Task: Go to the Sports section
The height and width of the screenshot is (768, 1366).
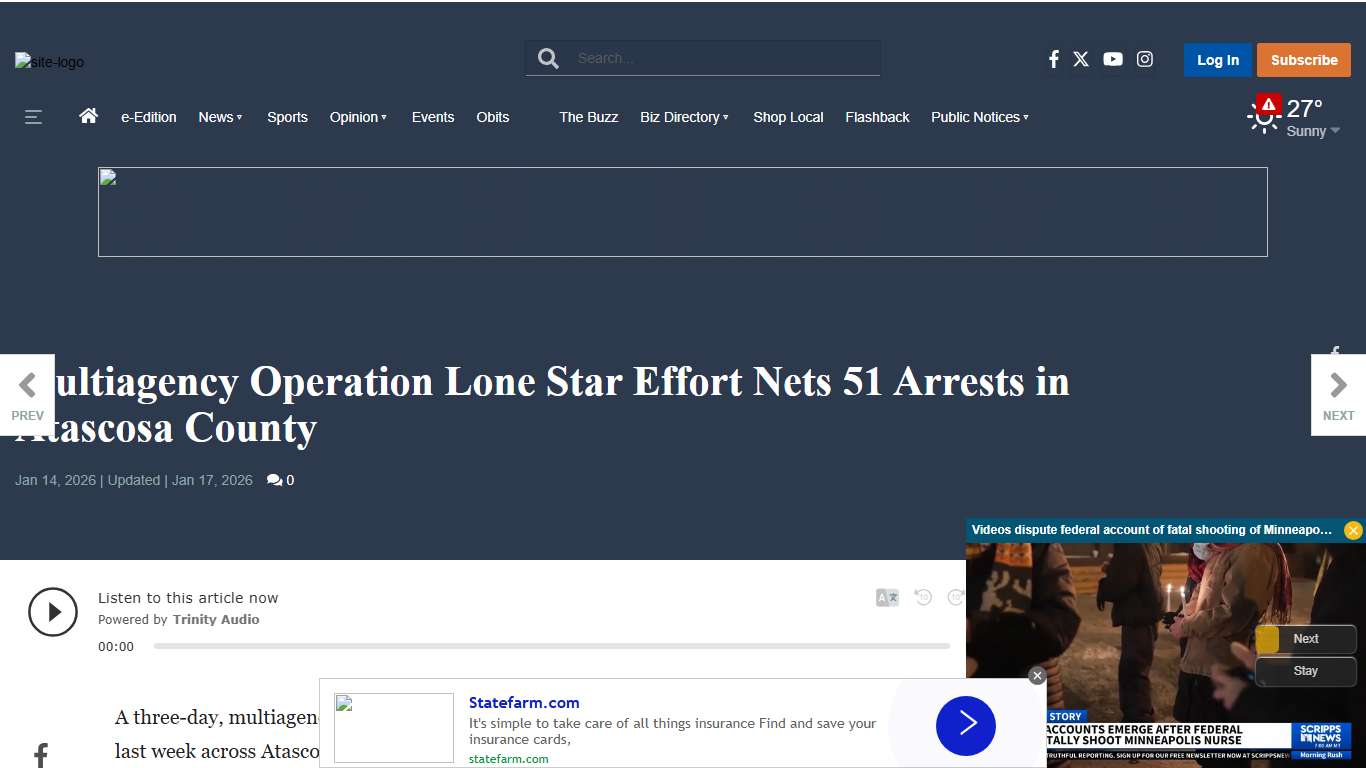Action: point(287,117)
